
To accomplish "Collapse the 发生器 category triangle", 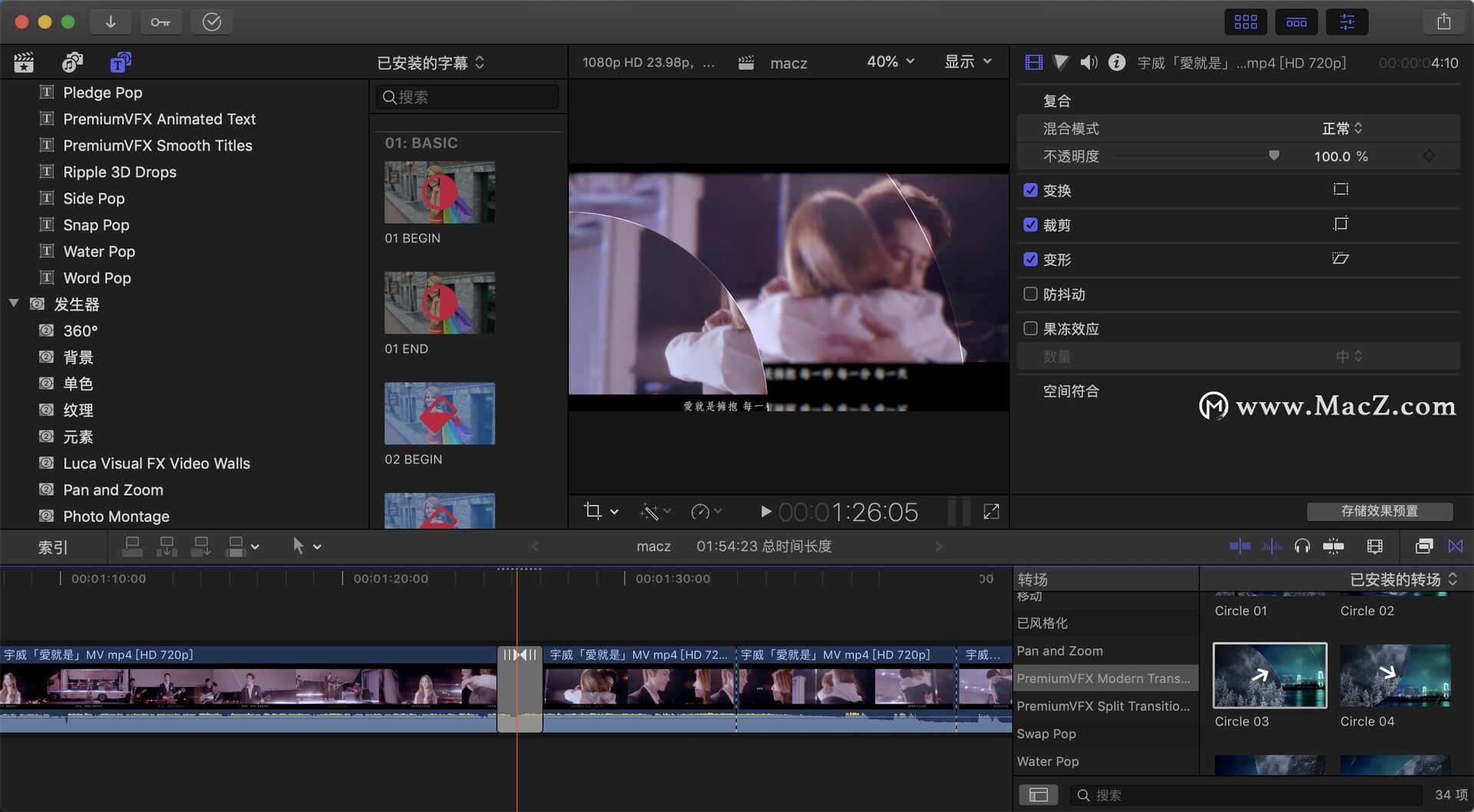I will point(14,304).
